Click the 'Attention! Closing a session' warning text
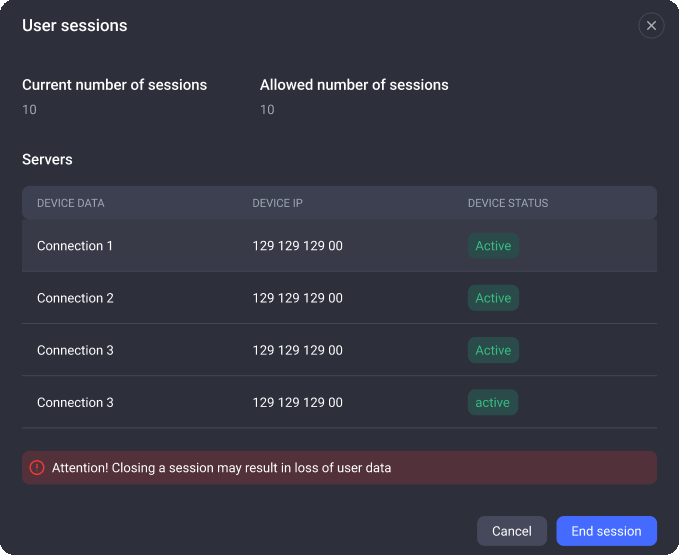679x555 pixels. coord(221,467)
